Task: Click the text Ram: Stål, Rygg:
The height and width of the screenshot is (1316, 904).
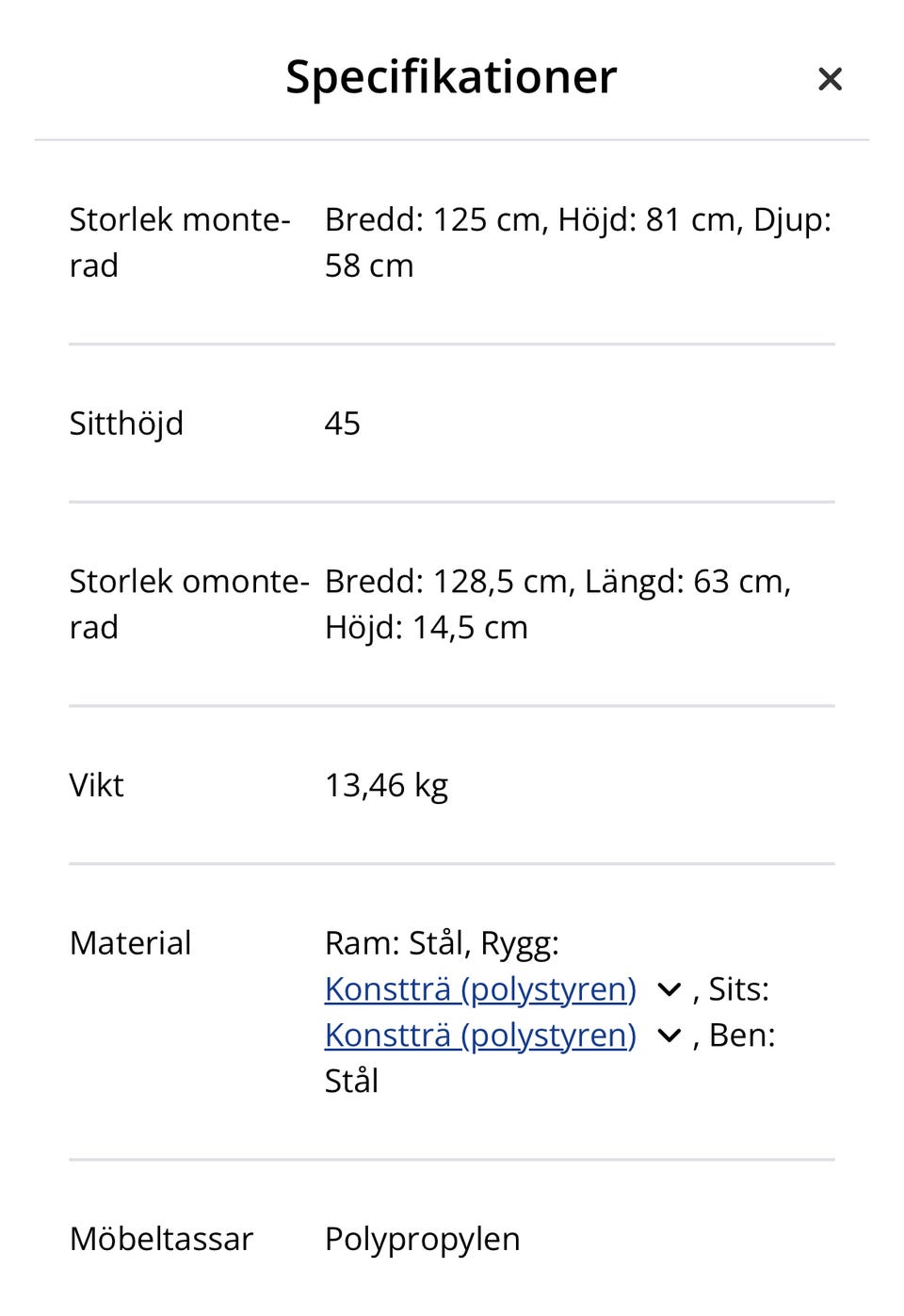Action: (x=442, y=943)
